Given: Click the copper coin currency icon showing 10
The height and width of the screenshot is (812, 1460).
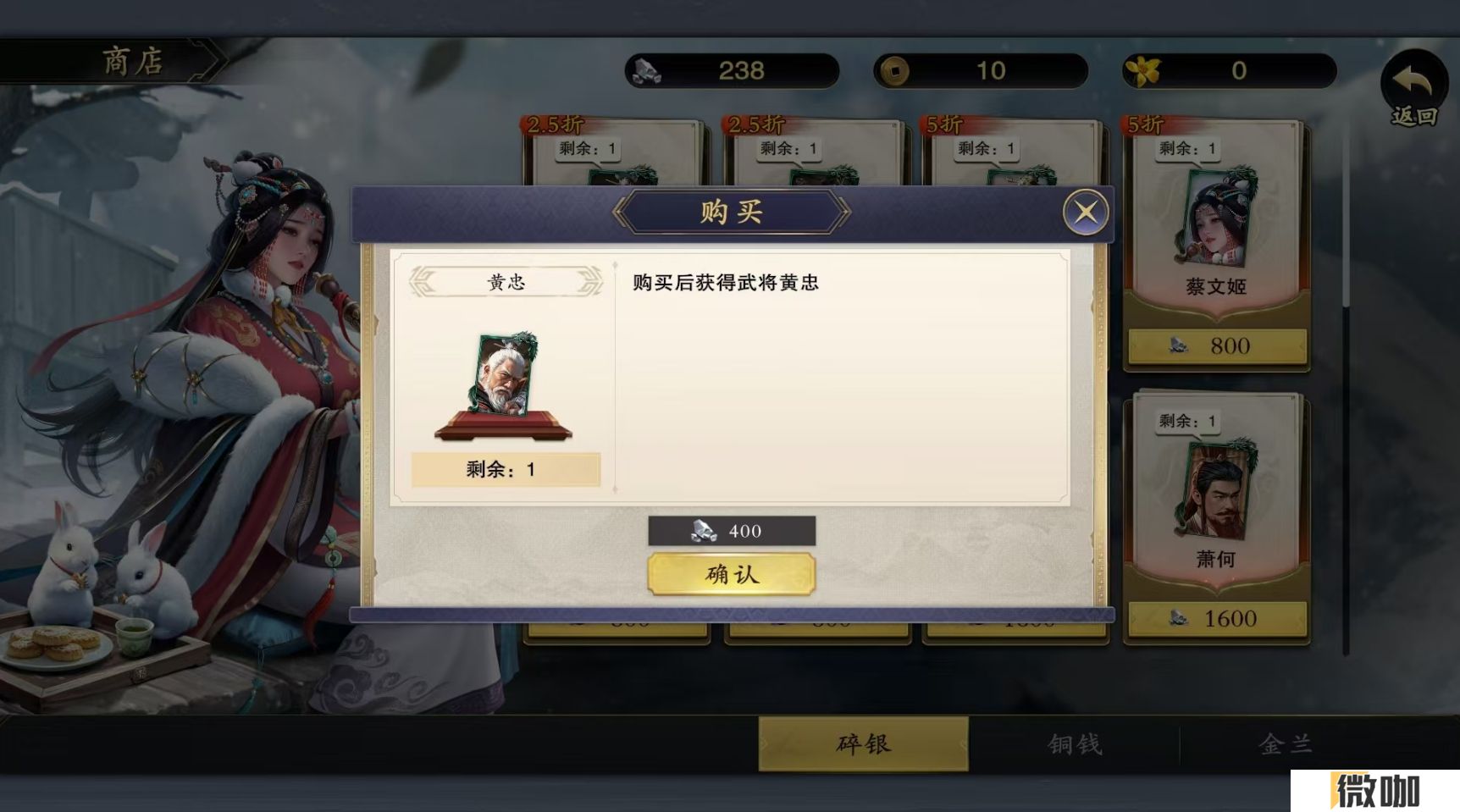Looking at the screenshot, I should (893, 71).
